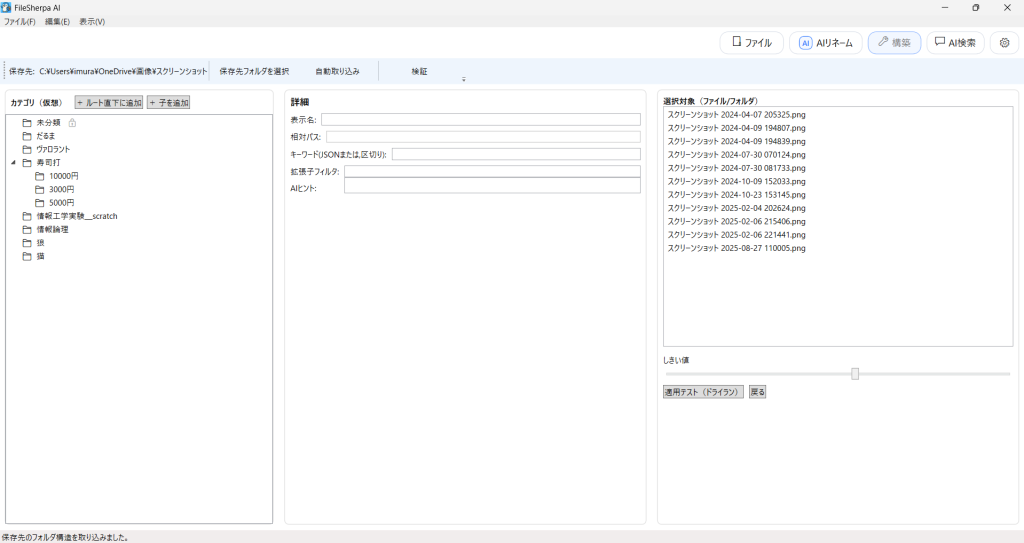Screen dimensions: 1024x543
Task: Click the しきい値 slider handle
Action: point(855,374)
